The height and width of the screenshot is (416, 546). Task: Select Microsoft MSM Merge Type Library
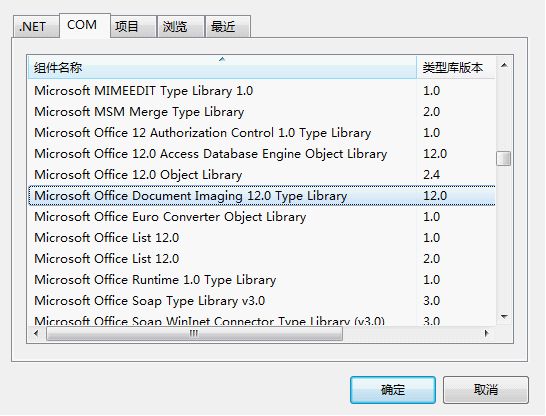[262, 111]
